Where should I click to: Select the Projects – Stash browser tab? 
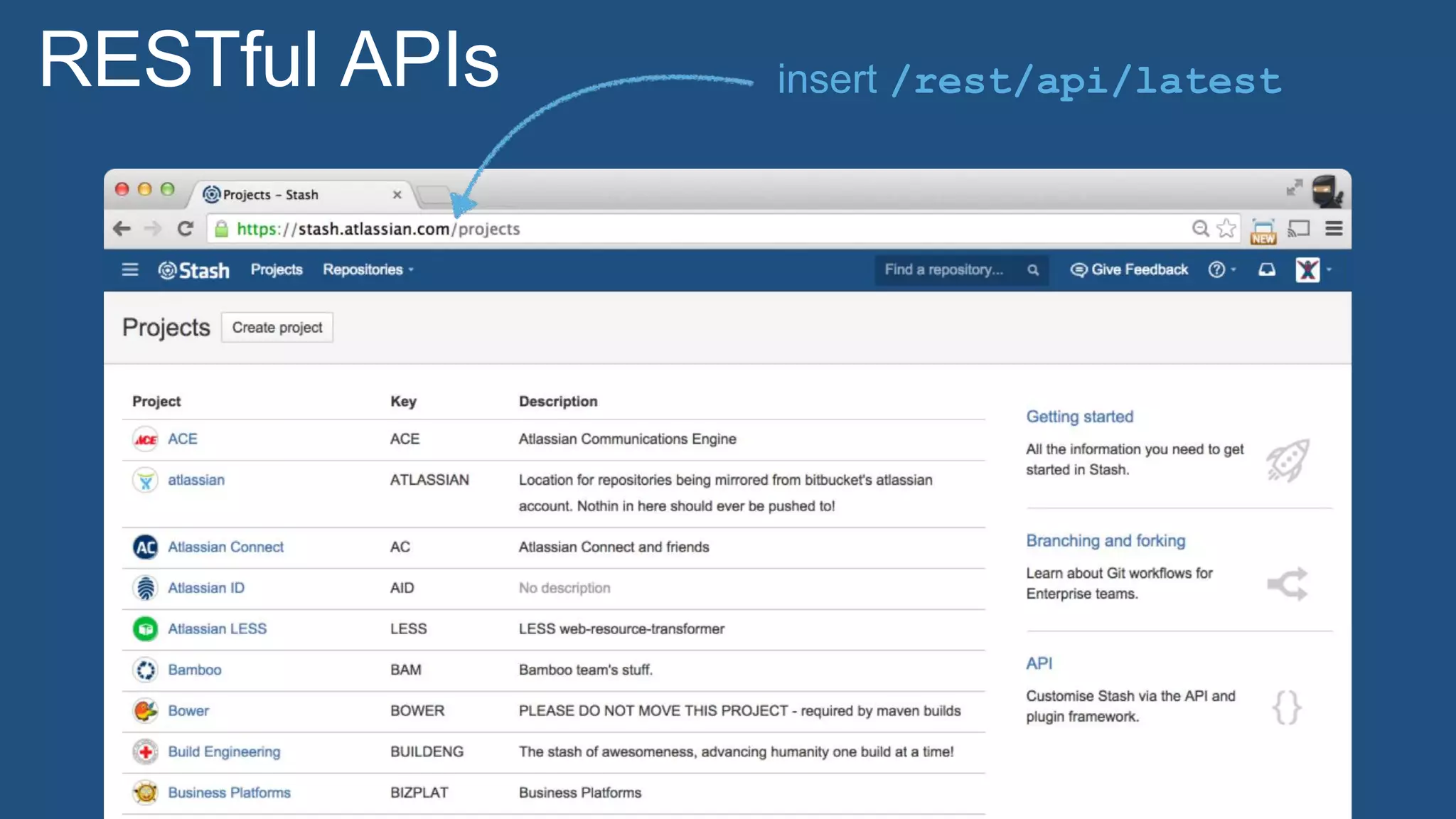(302, 194)
